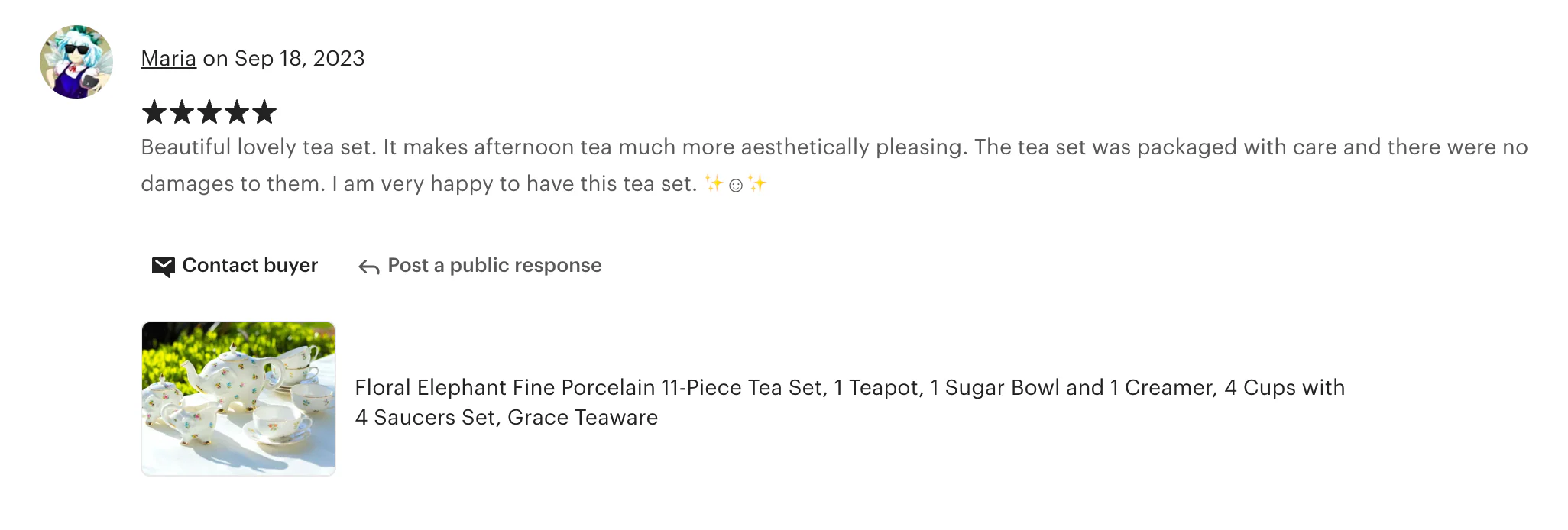Screen dimensions: 1568x530
Task: Click the reply arrow icon
Action: pyautogui.click(x=369, y=267)
